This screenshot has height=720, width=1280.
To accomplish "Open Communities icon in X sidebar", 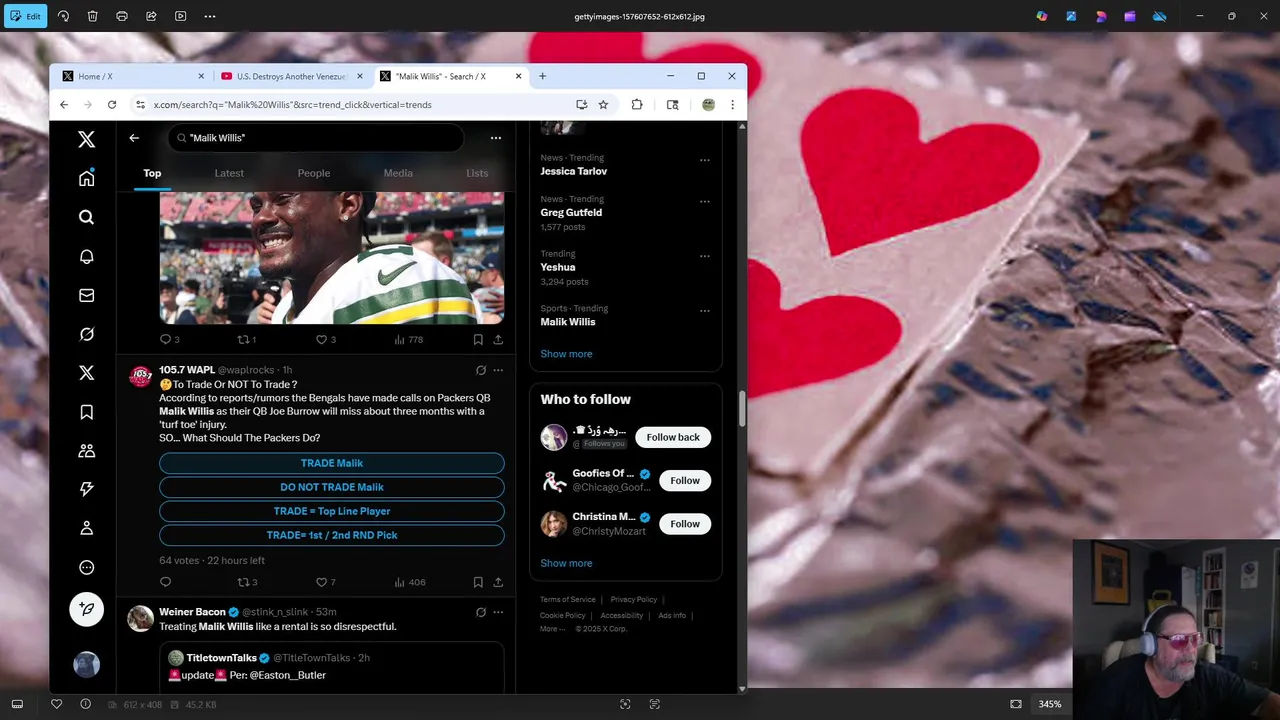I will click(x=87, y=451).
